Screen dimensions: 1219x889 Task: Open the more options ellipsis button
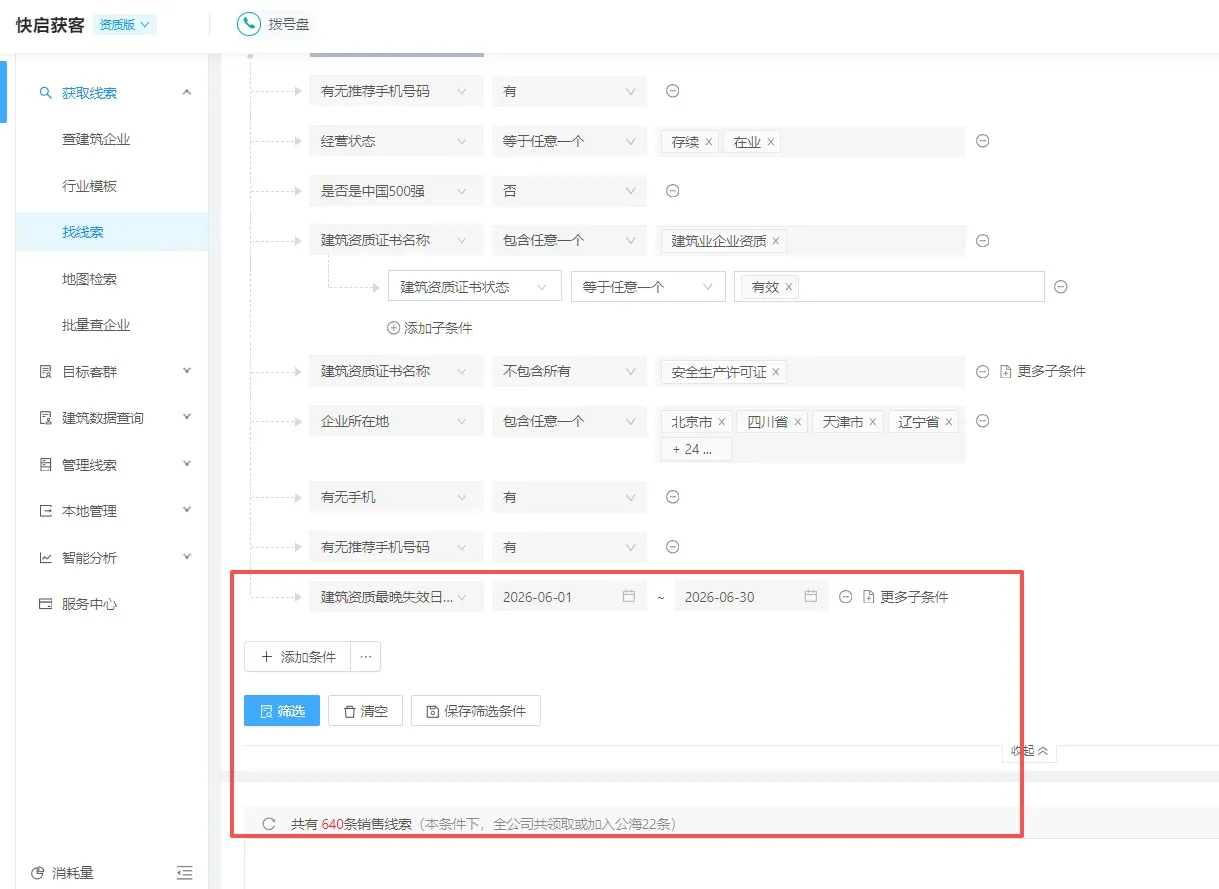(366, 657)
